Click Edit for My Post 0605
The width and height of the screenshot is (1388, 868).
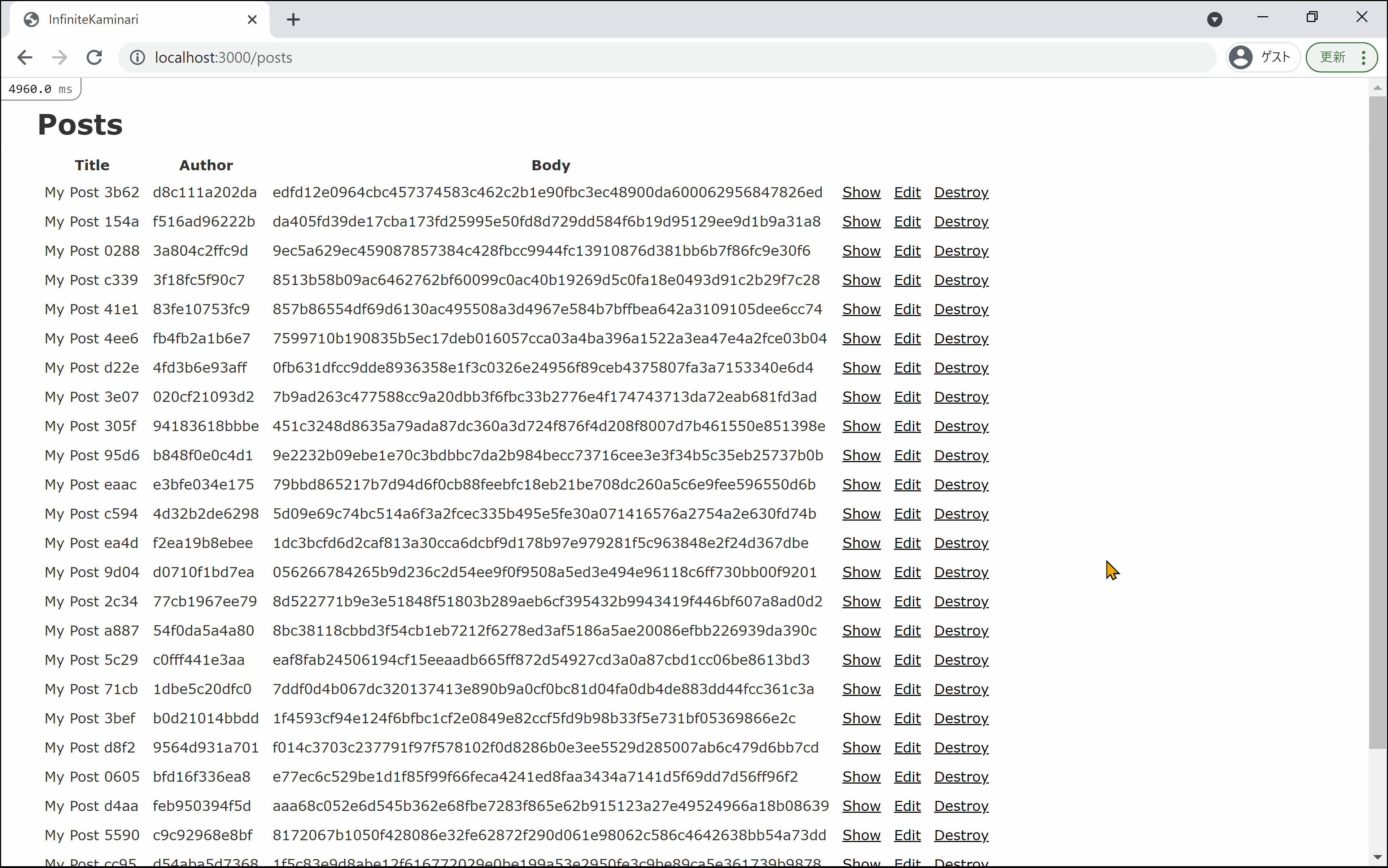point(907,777)
